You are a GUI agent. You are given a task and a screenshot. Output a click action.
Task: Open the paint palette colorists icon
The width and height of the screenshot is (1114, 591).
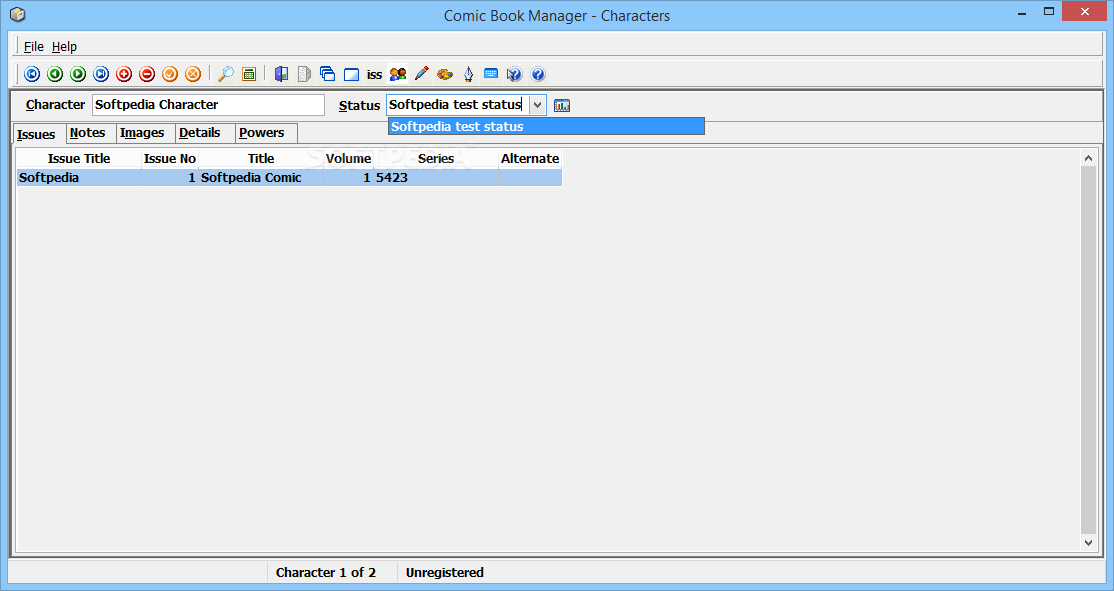tap(445, 74)
